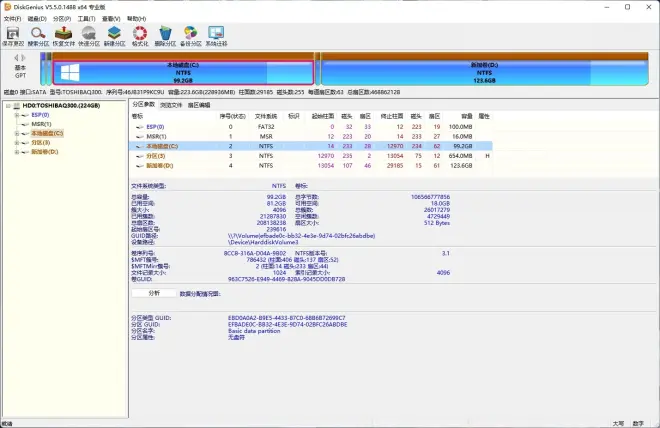Click drive icon of MSR(1) table row
660x428 pixels.
pyautogui.click(x=140, y=136)
